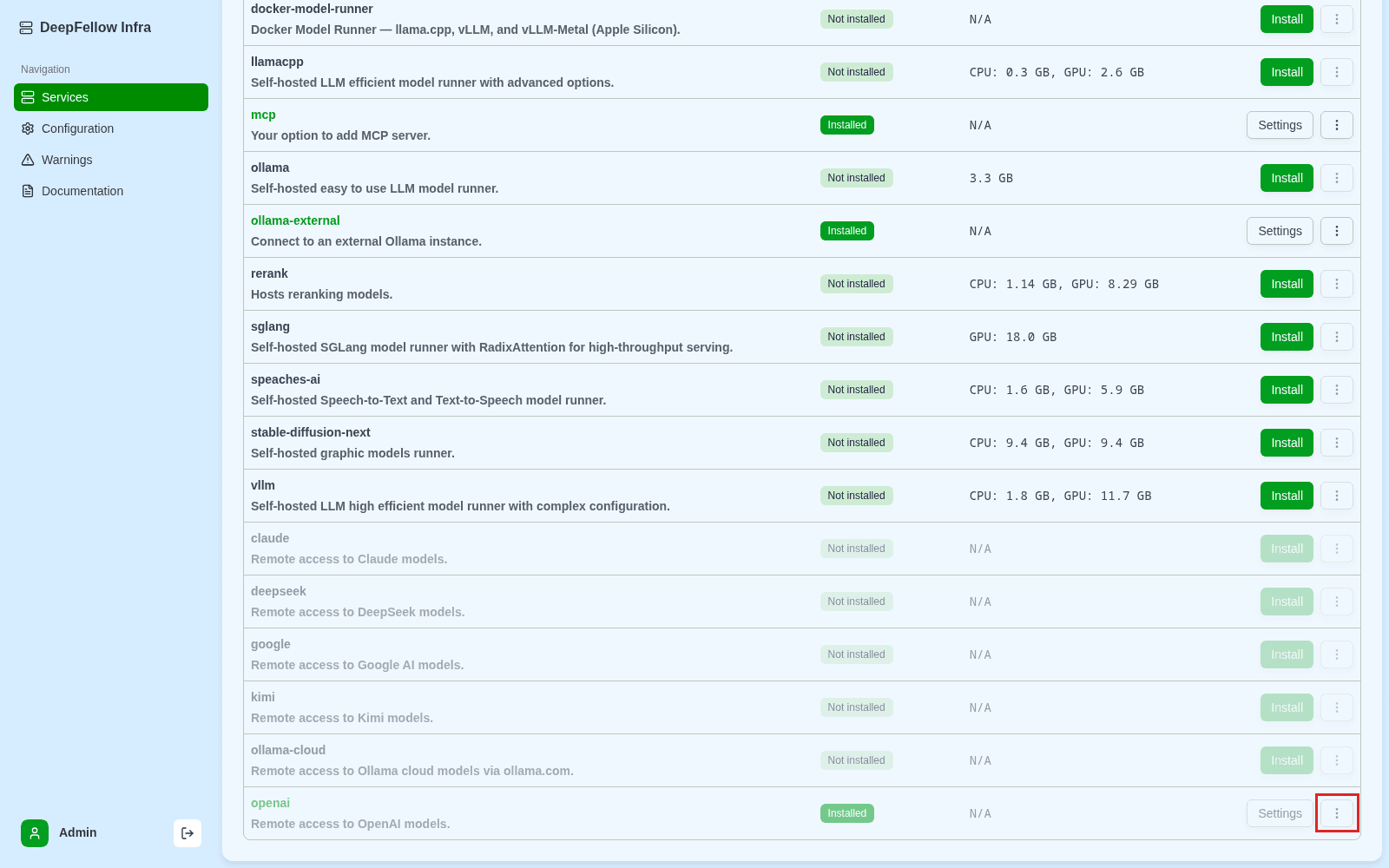Image resolution: width=1389 pixels, height=868 pixels.
Task: Click the mcp service name
Action: coord(263,115)
